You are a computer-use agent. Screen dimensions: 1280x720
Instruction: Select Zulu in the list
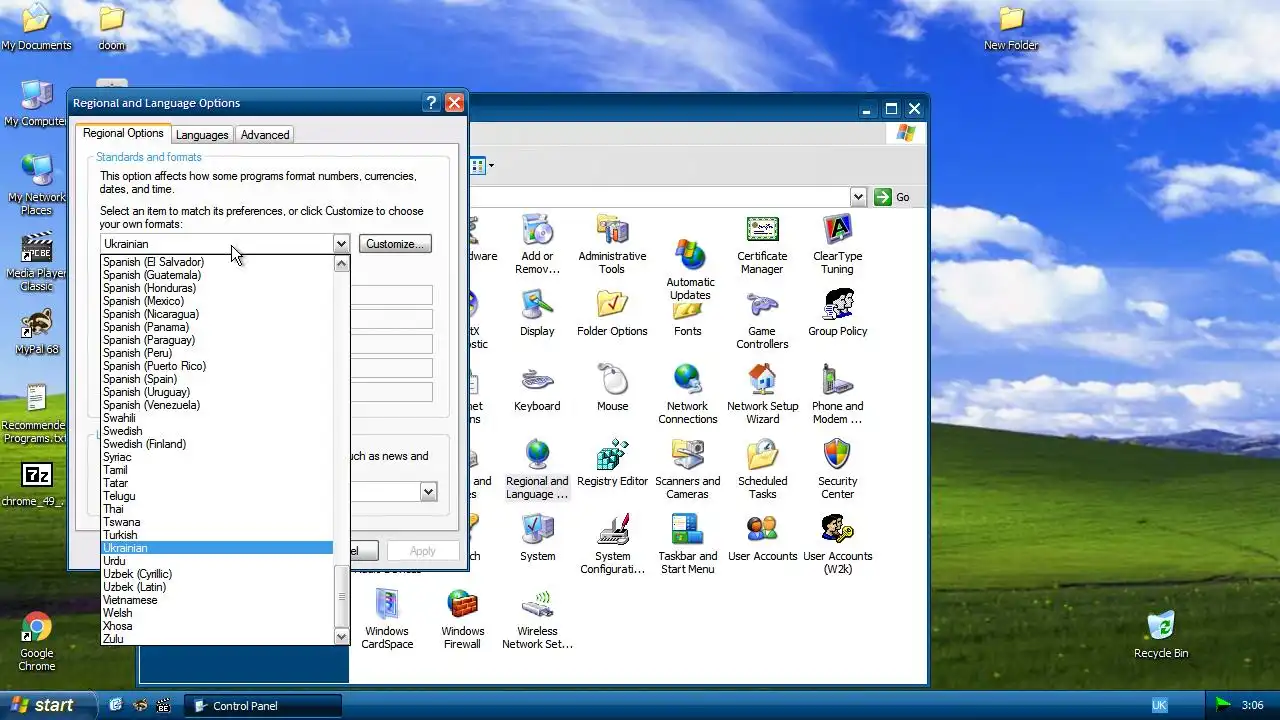coord(217,639)
